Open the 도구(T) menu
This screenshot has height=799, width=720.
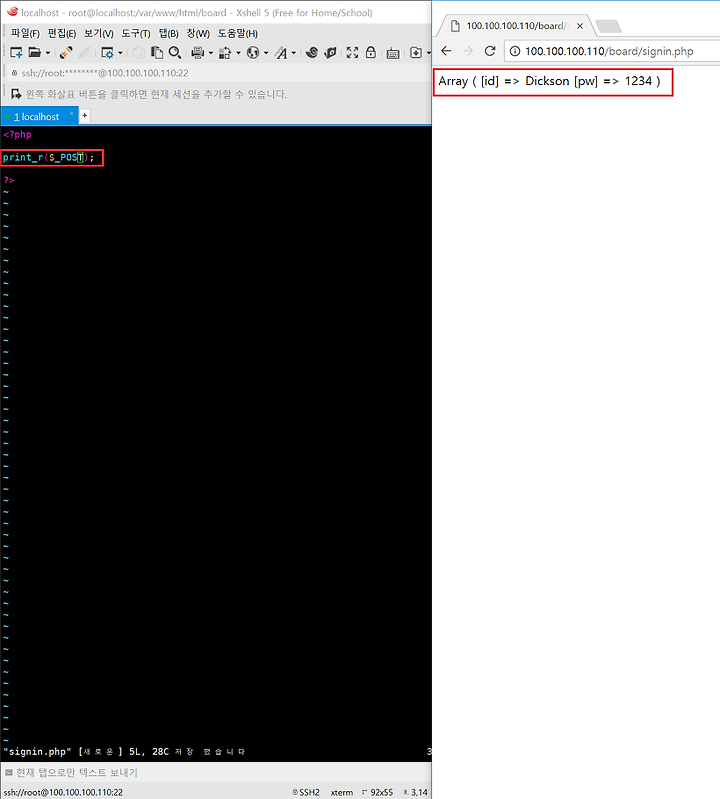tap(136, 34)
